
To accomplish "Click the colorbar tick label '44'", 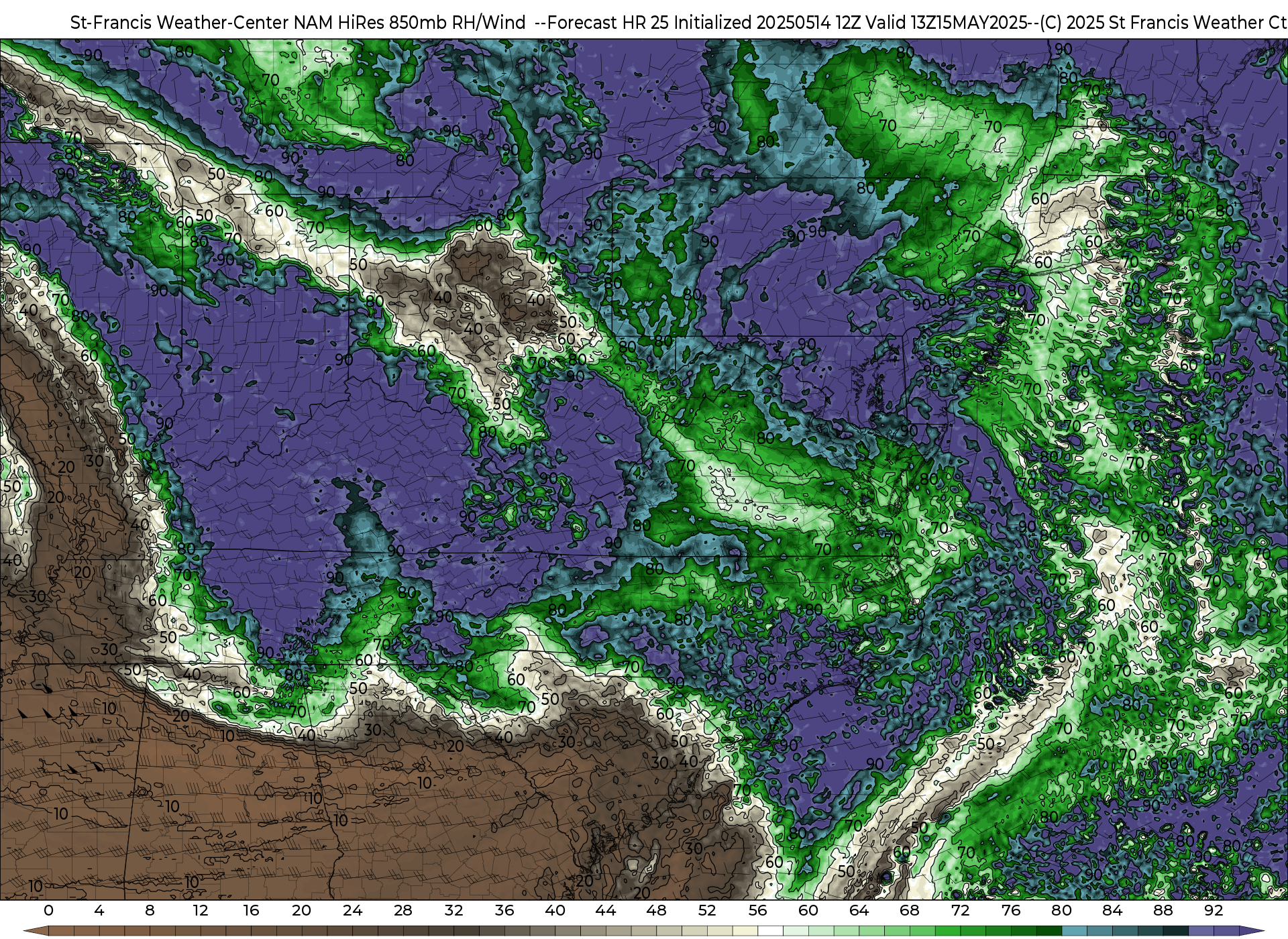I will click(606, 910).
